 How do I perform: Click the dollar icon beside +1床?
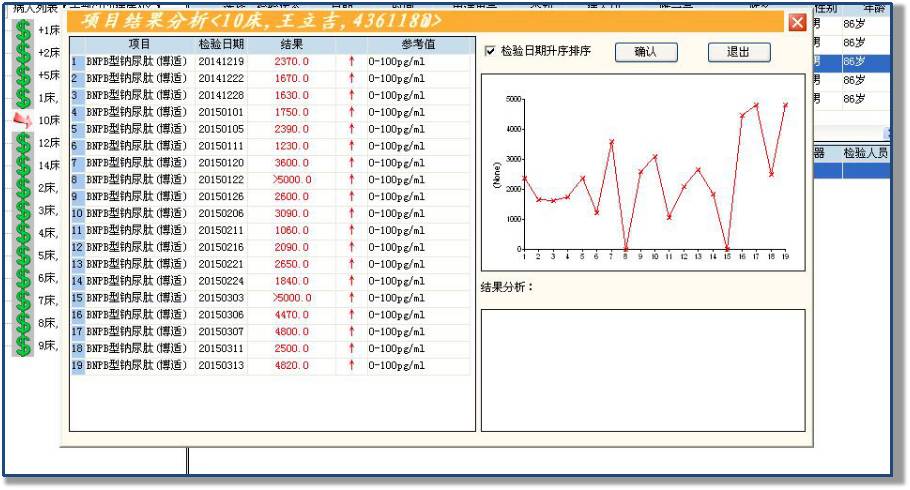tap(23, 30)
